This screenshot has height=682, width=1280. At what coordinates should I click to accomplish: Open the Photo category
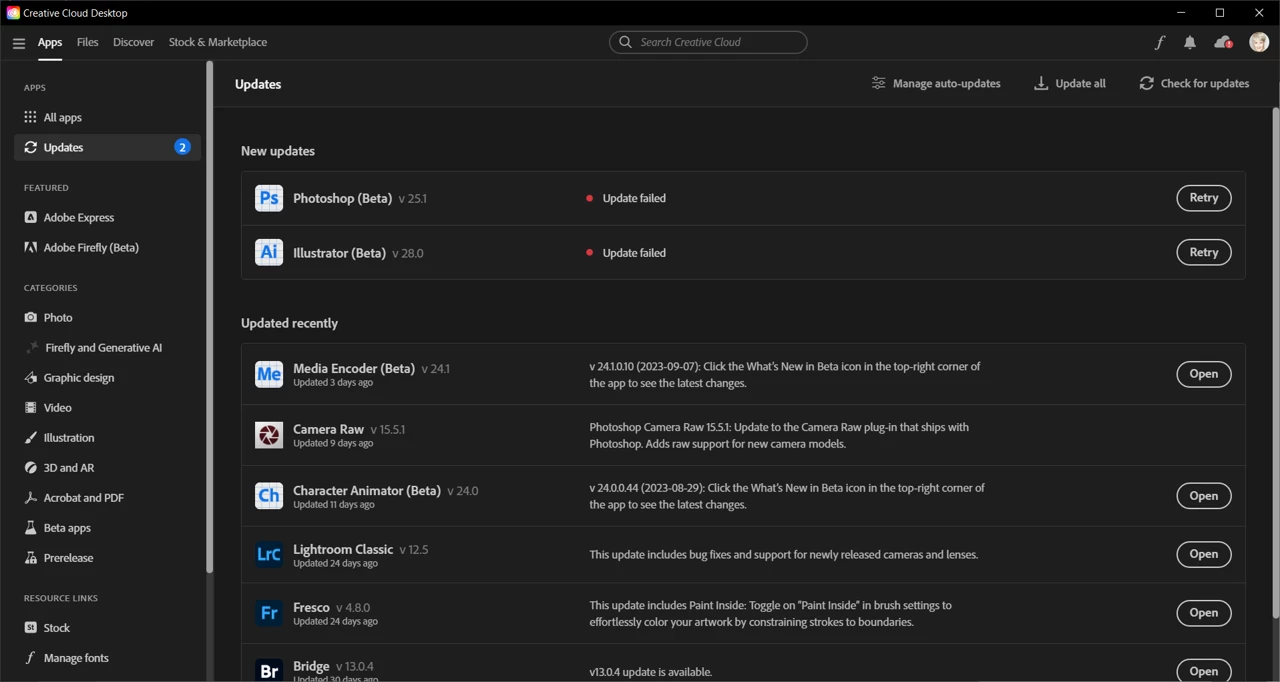pos(107,317)
